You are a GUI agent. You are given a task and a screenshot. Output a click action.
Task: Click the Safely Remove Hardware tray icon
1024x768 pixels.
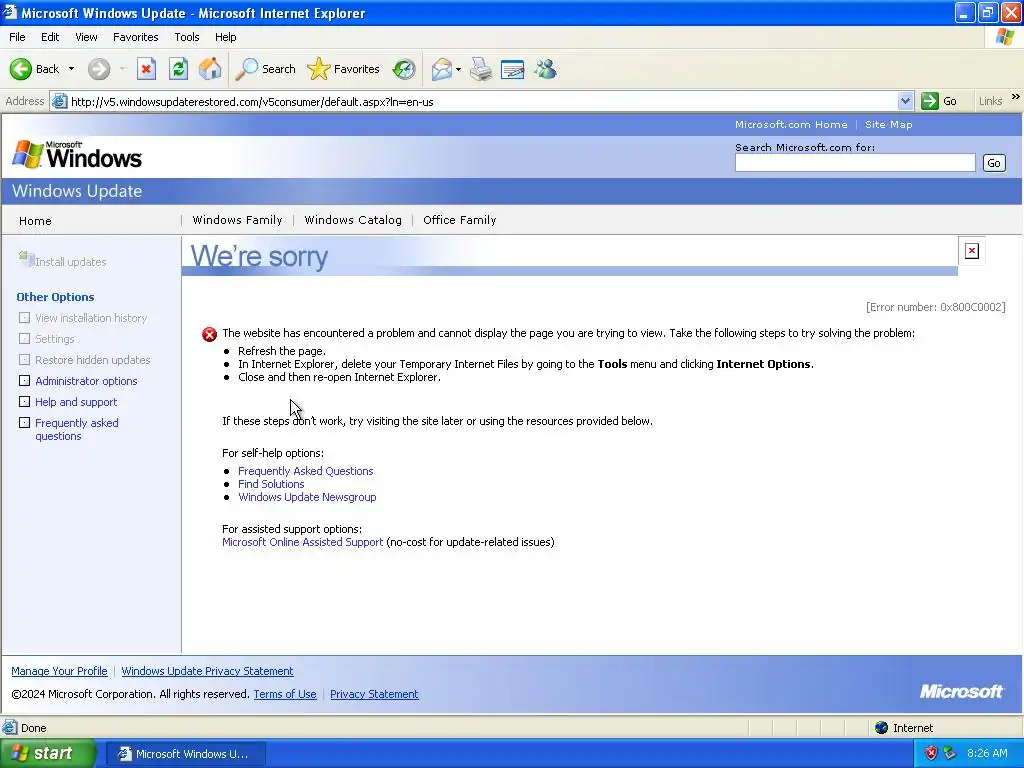[950, 753]
